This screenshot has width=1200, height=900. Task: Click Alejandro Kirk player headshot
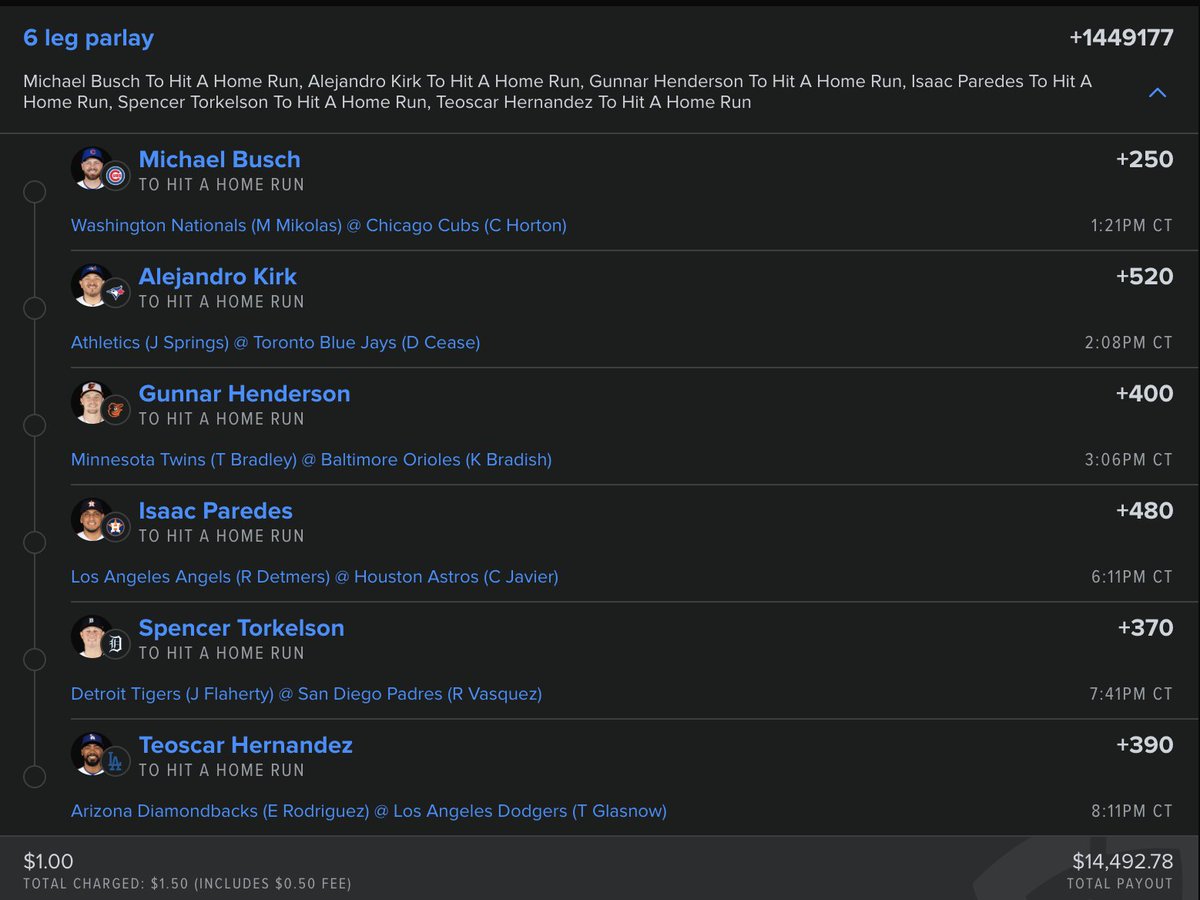click(91, 285)
